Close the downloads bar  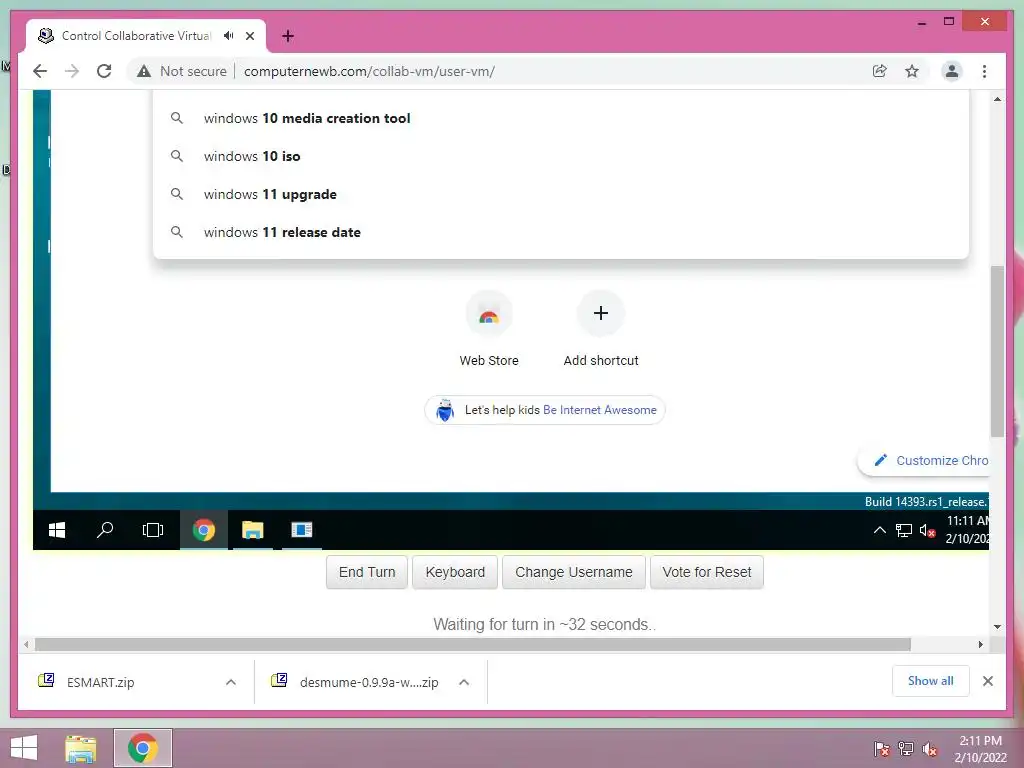[988, 681]
